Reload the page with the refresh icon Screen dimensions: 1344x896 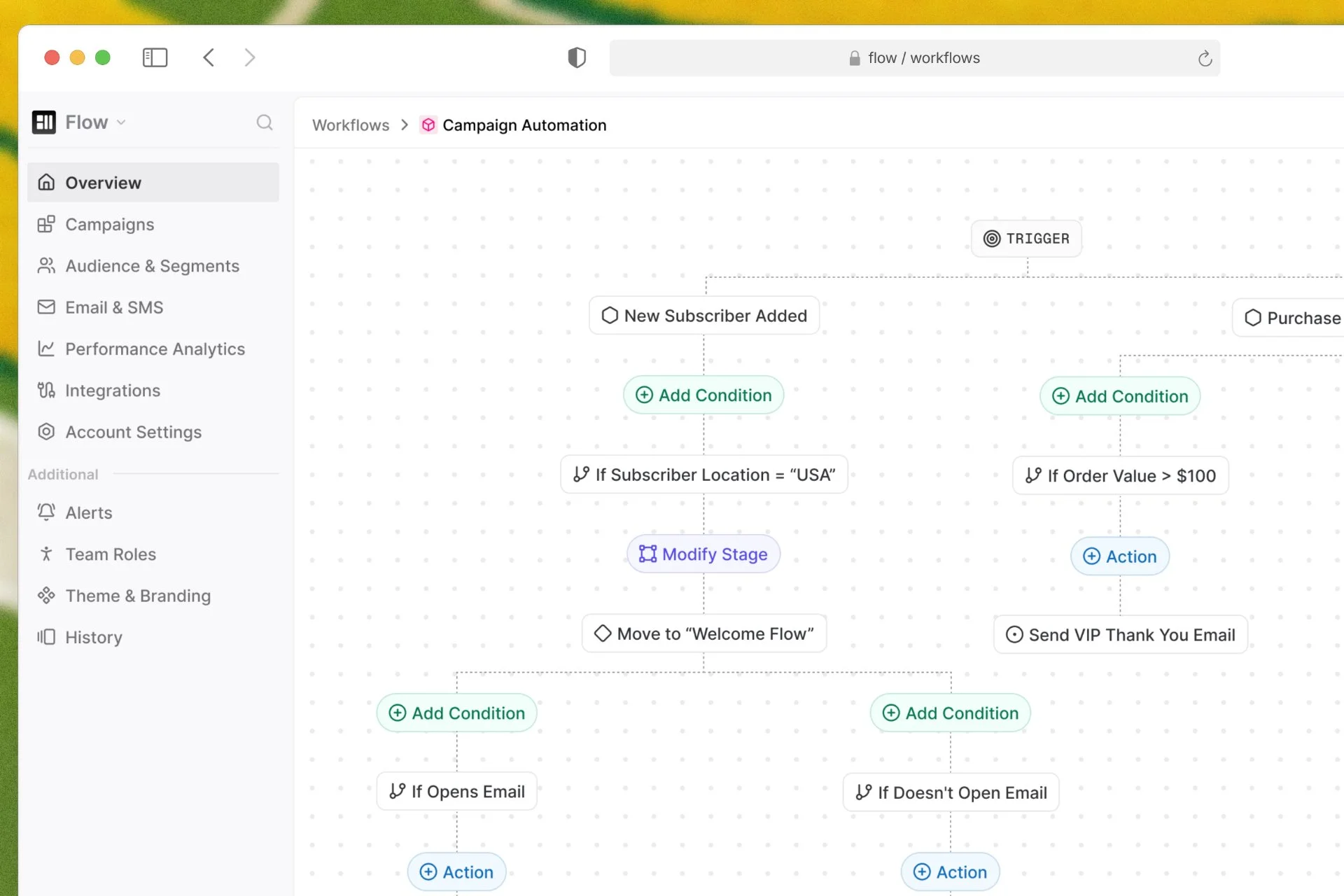point(1205,58)
